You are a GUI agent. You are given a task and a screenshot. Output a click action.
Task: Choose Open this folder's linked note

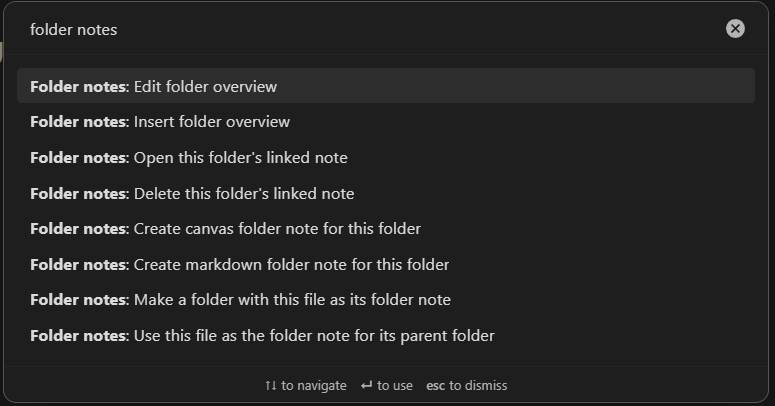tap(386, 157)
